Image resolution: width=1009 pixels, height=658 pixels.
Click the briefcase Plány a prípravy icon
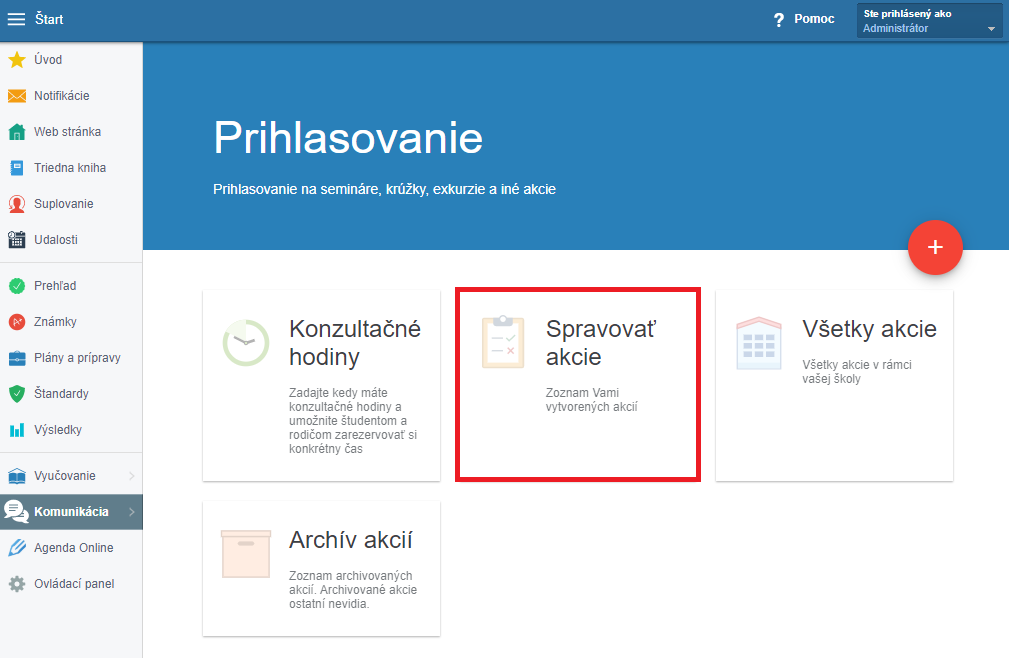[17, 358]
